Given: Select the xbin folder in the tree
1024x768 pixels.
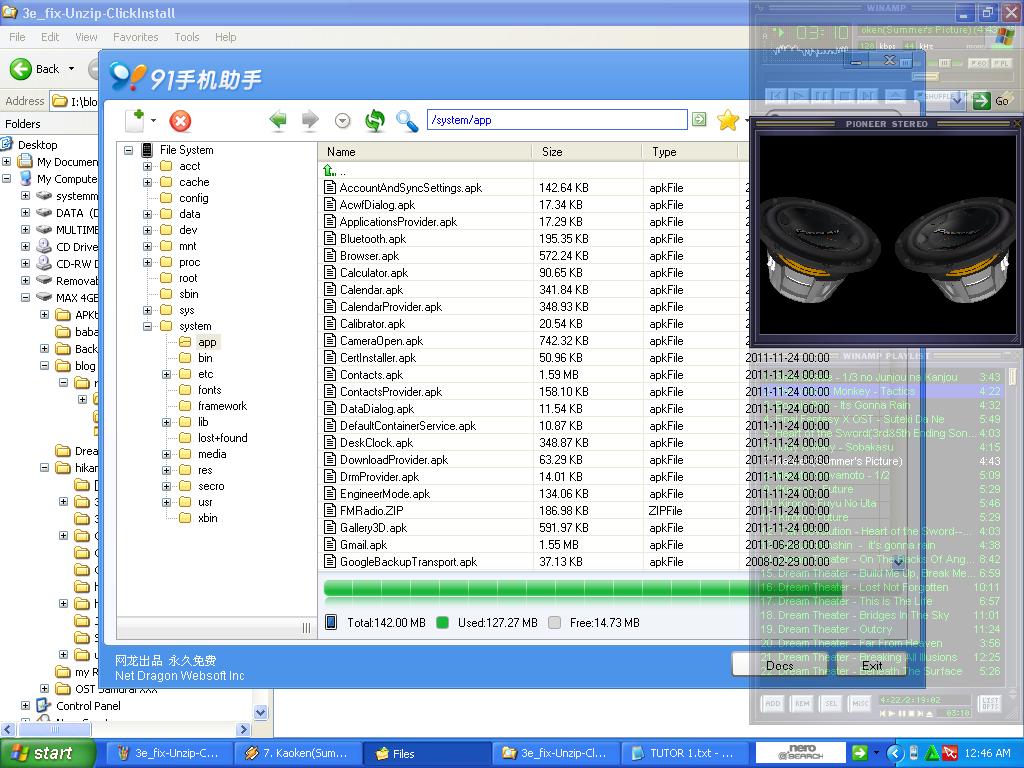Looking at the screenshot, I should [x=208, y=519].
